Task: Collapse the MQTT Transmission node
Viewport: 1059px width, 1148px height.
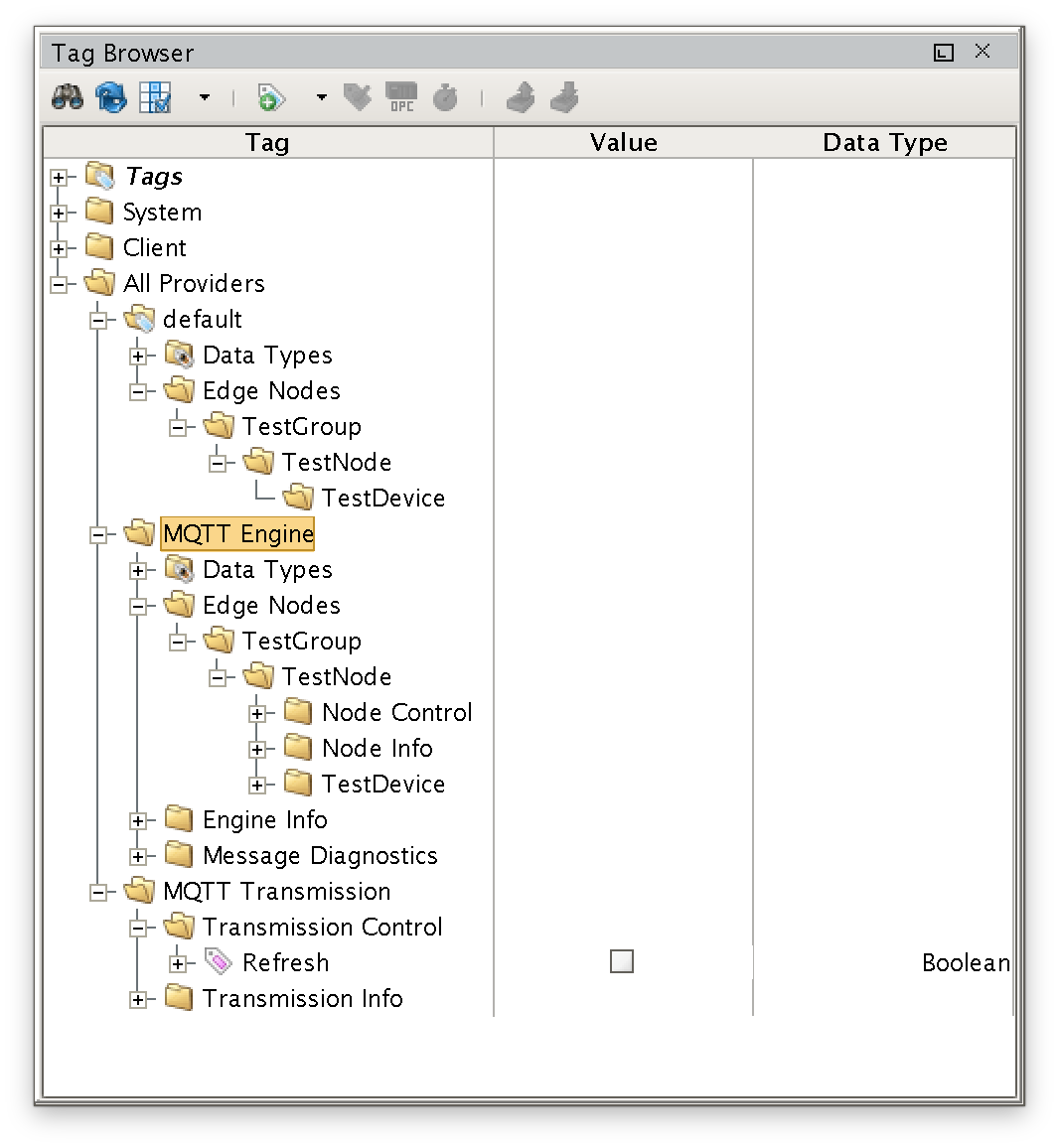Action: (x=98, y=892)
